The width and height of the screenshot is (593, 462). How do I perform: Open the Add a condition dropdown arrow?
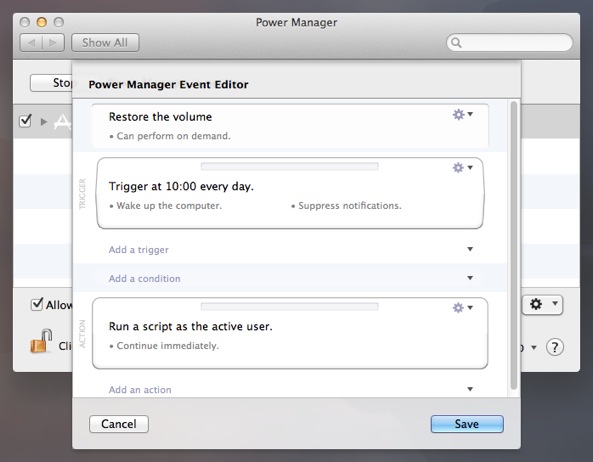(470, 278)
